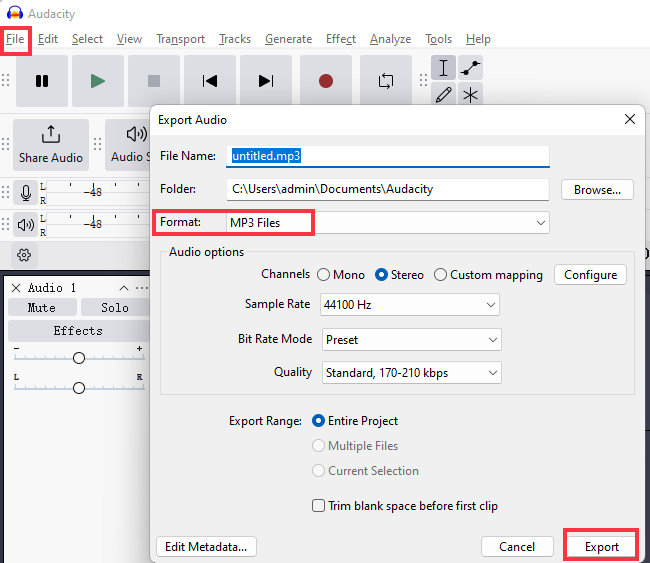650x563 pixels.
Task: Click Edit Metadata... button
Action: (x=206, y=547)
